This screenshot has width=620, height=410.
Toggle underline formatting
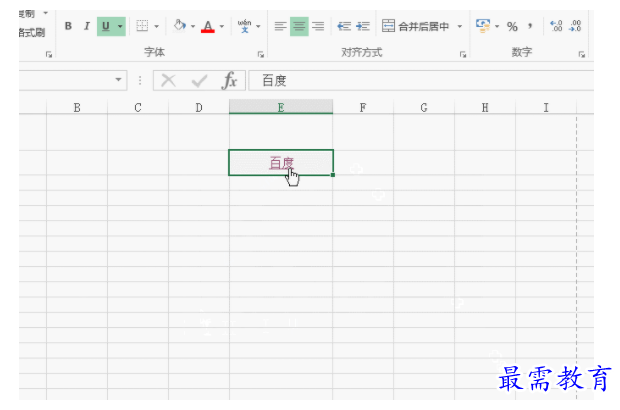[106, 26]
